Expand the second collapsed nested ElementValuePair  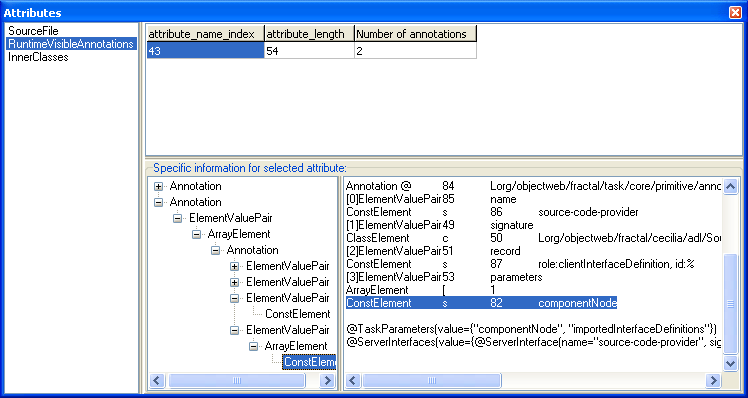[234, 283]
